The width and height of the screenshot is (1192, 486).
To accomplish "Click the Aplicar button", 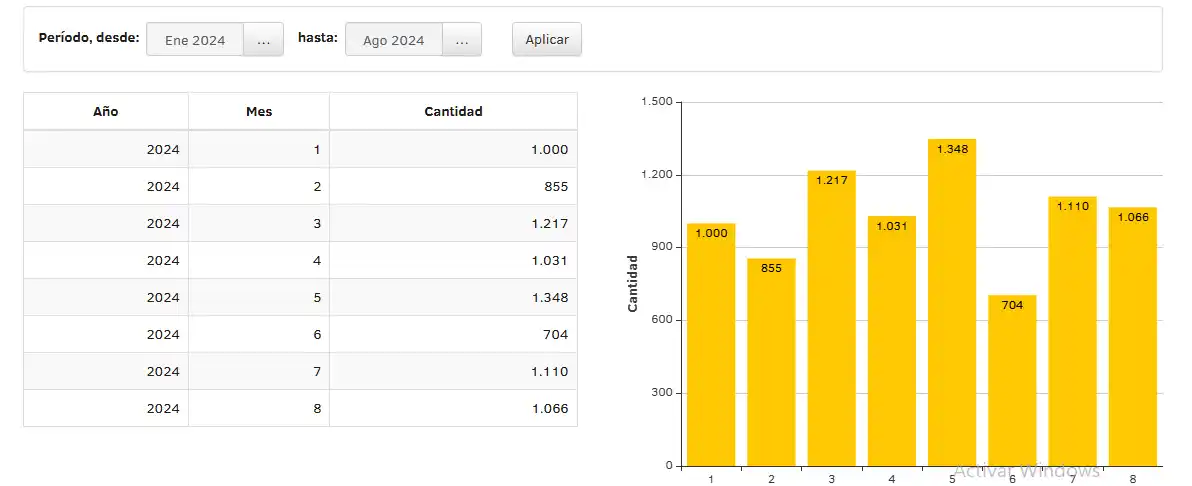I will (546, 40).
